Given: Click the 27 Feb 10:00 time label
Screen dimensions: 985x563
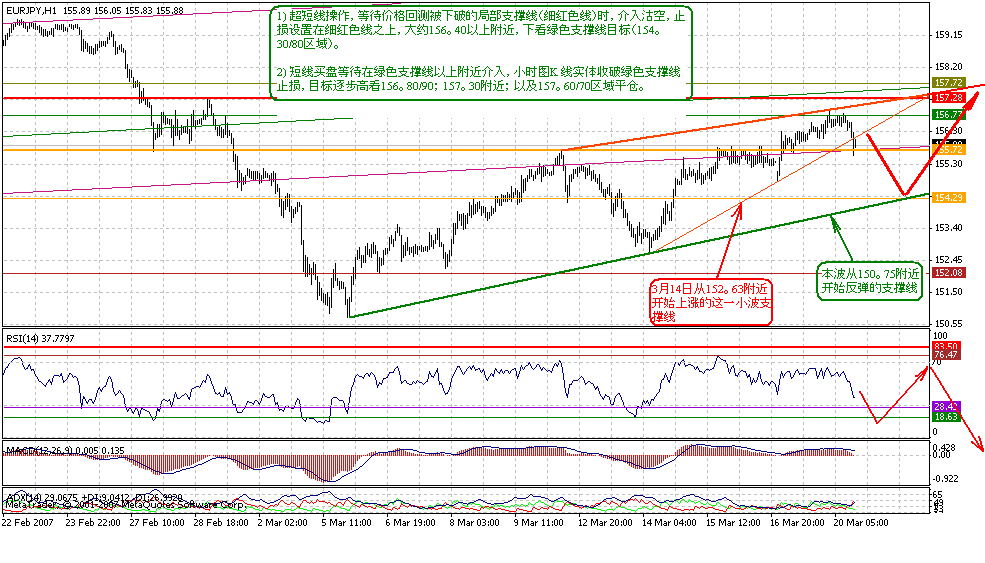Looking at the screenshot, I should coord(157,523).
